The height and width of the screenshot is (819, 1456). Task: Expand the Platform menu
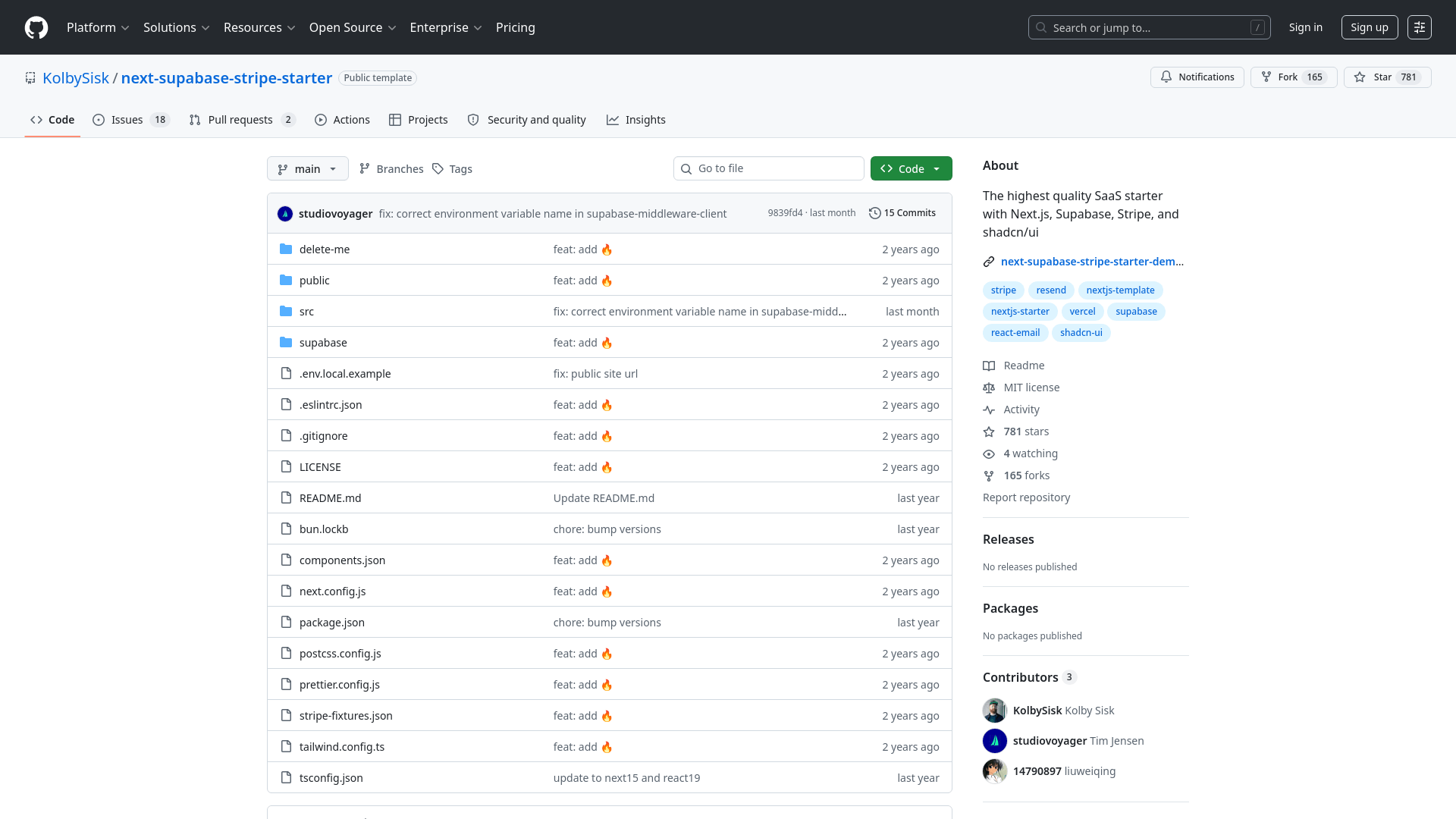pyautogui.click(x=98, y=27)
